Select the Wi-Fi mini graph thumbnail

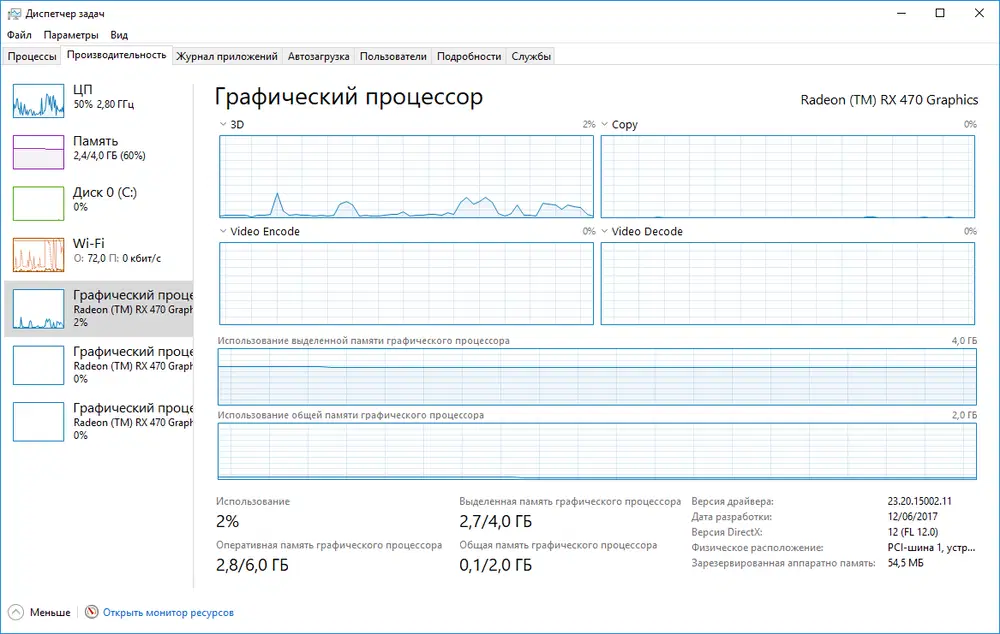[x=38, y=254]
